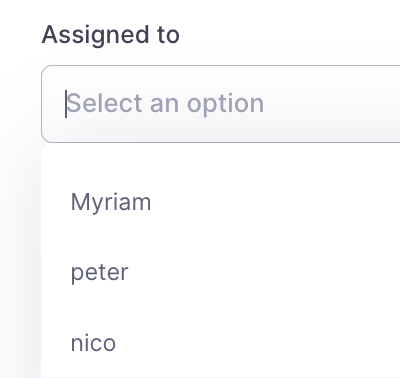Click the peter list entry
This screenshot has height=378, width=400.
point(221,272)
